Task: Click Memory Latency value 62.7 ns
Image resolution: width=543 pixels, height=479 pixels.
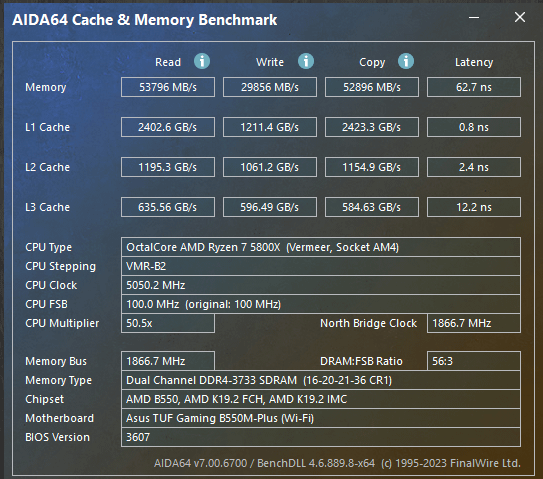Action: tap(474, 87)
